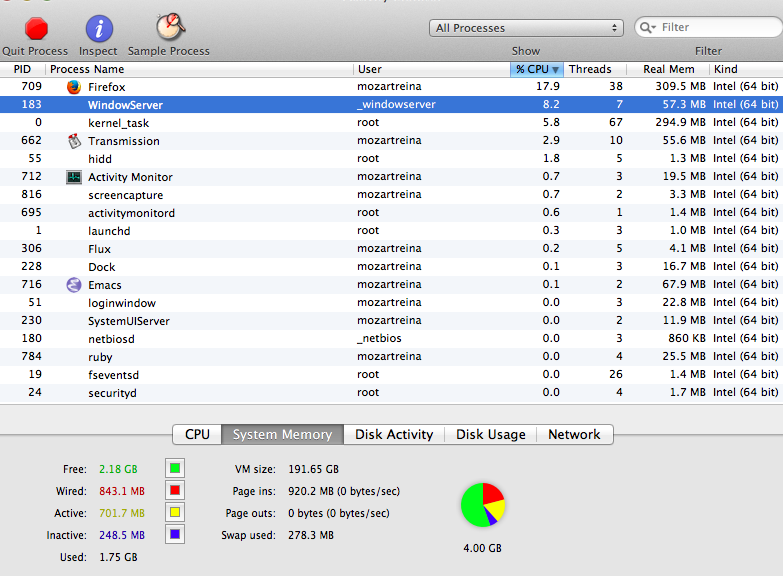This screenshot has height=576, width=783.
Task: Click the Activity Monitor icon in list
Action: point(74,177)
